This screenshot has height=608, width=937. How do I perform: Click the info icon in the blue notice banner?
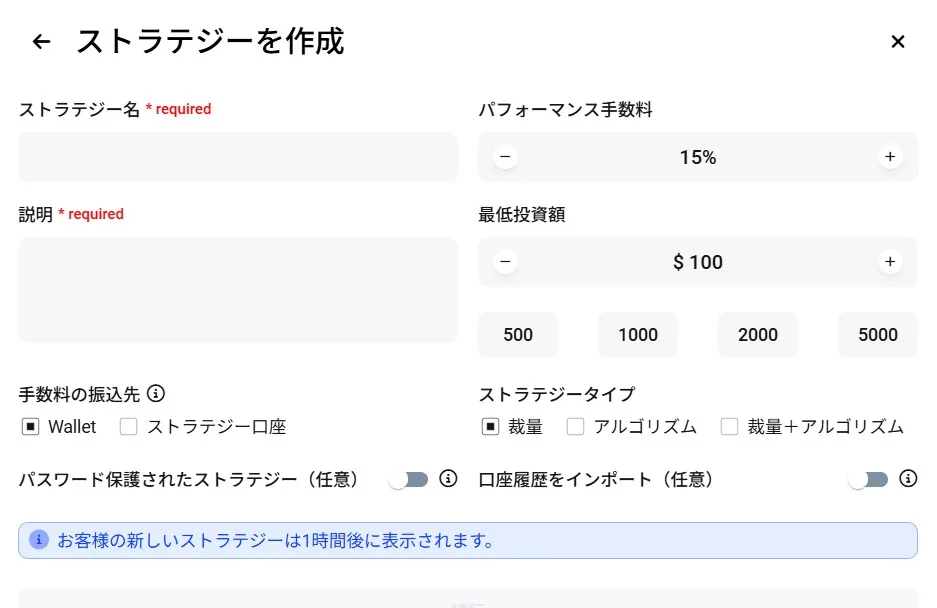(38, 540)
